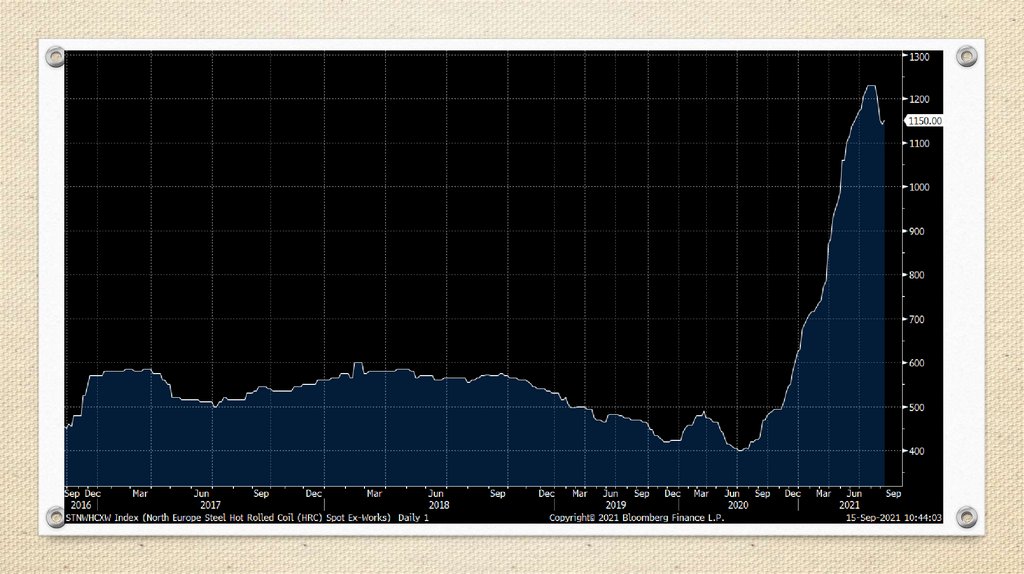Select the 2017 year label

[210, 505]
